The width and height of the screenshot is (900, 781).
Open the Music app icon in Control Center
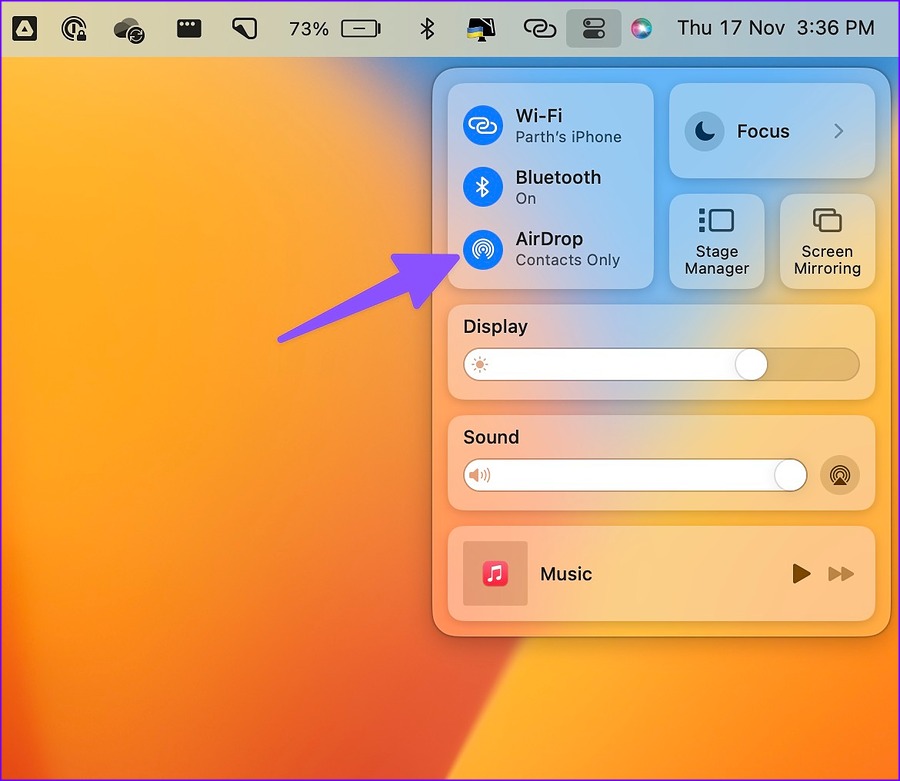(495, 574)
